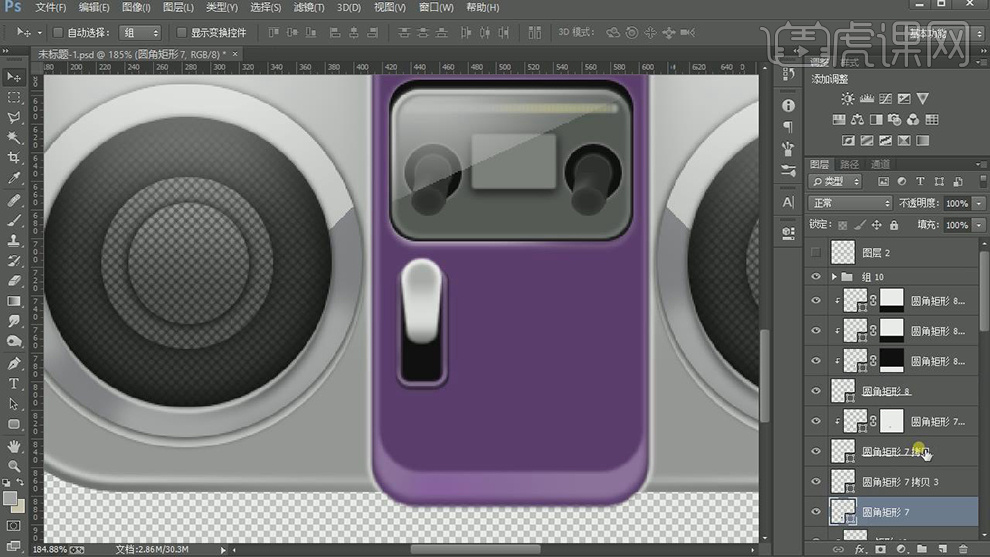Screen dimensions: 990x557
Task: Select the Rectangular Marquee tool
Action: 14,98
